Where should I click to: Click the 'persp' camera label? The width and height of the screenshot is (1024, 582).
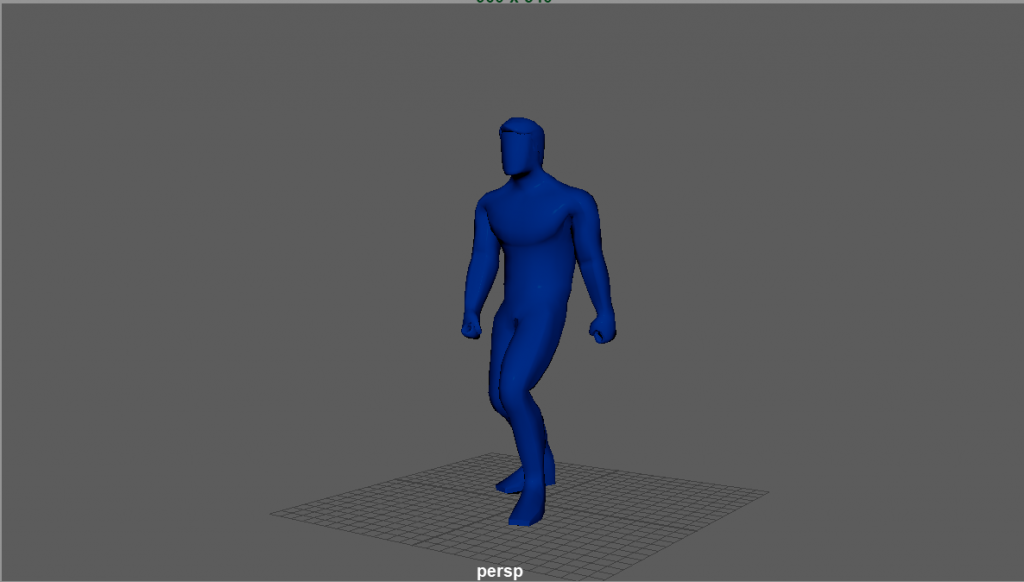(500, 572)
